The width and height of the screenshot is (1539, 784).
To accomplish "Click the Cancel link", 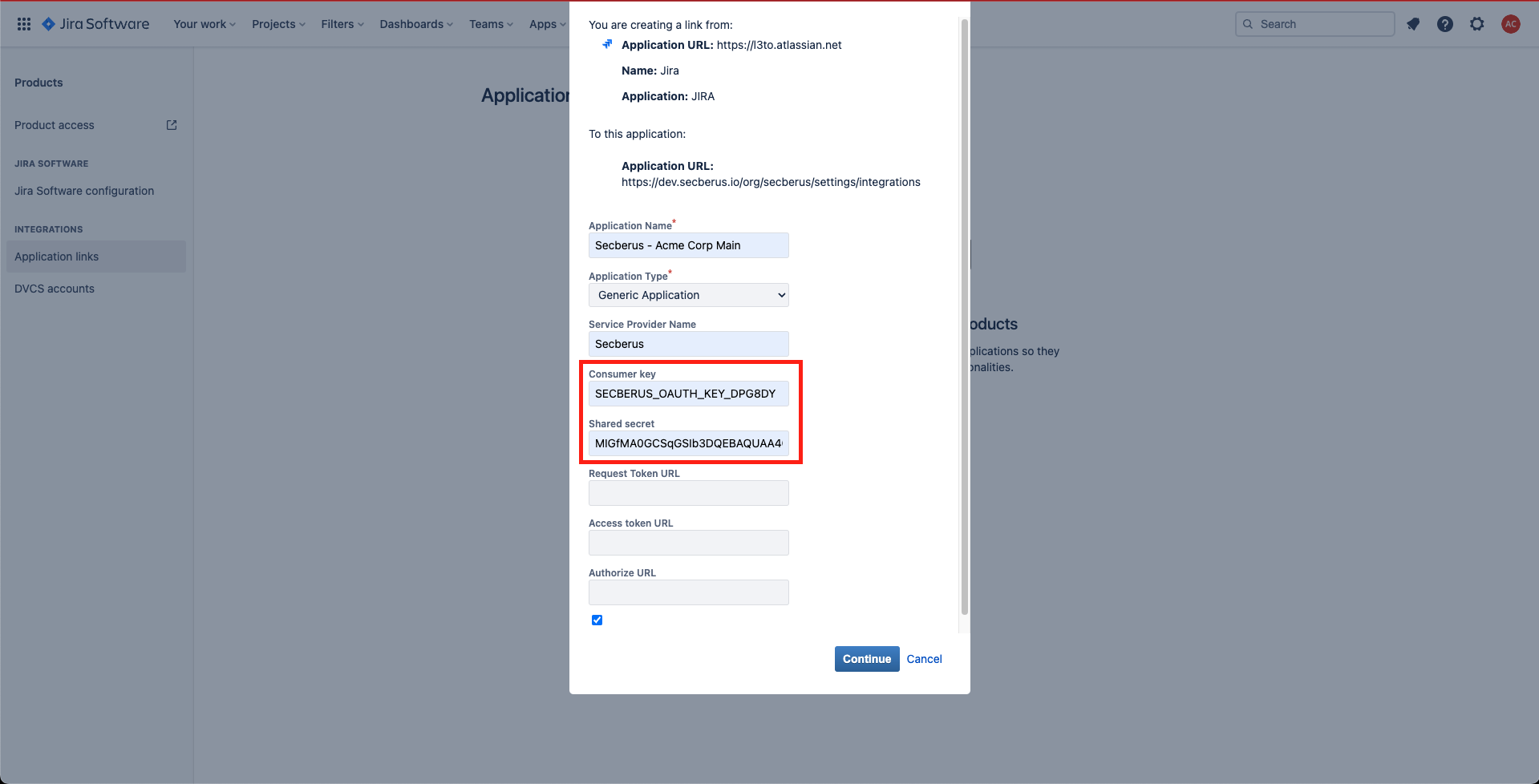I will [x=924, y=659].
